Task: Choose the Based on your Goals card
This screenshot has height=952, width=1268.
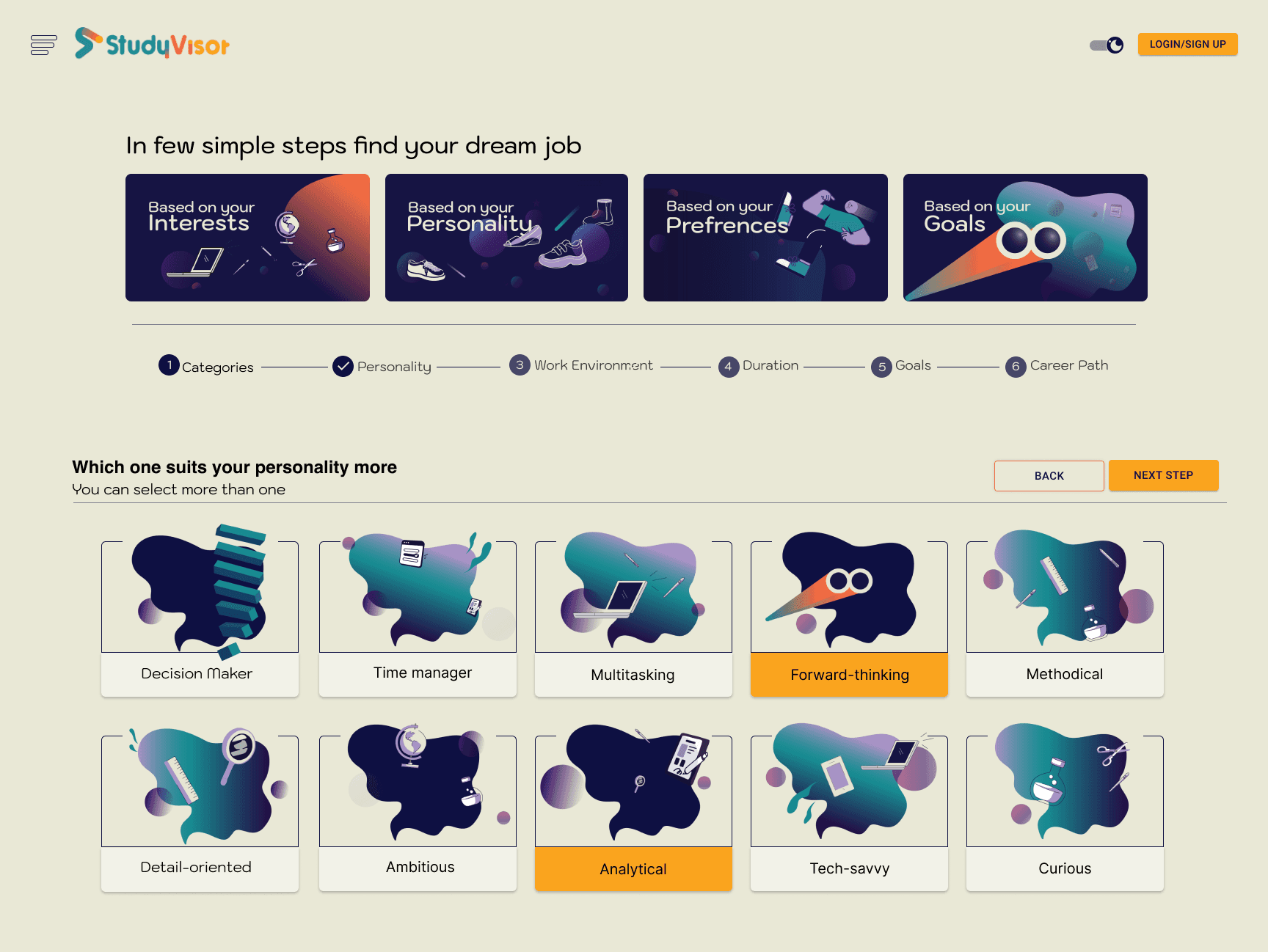Action: [1025, 238]
